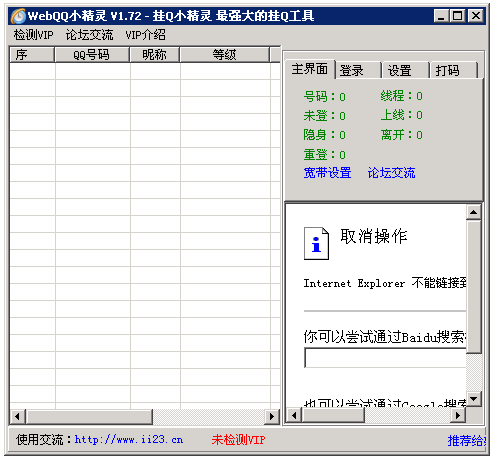Image resolution: width=494 pixels, height=460 pixels.
Task: Click the 未登:0 counter
Action: [324, 116]
